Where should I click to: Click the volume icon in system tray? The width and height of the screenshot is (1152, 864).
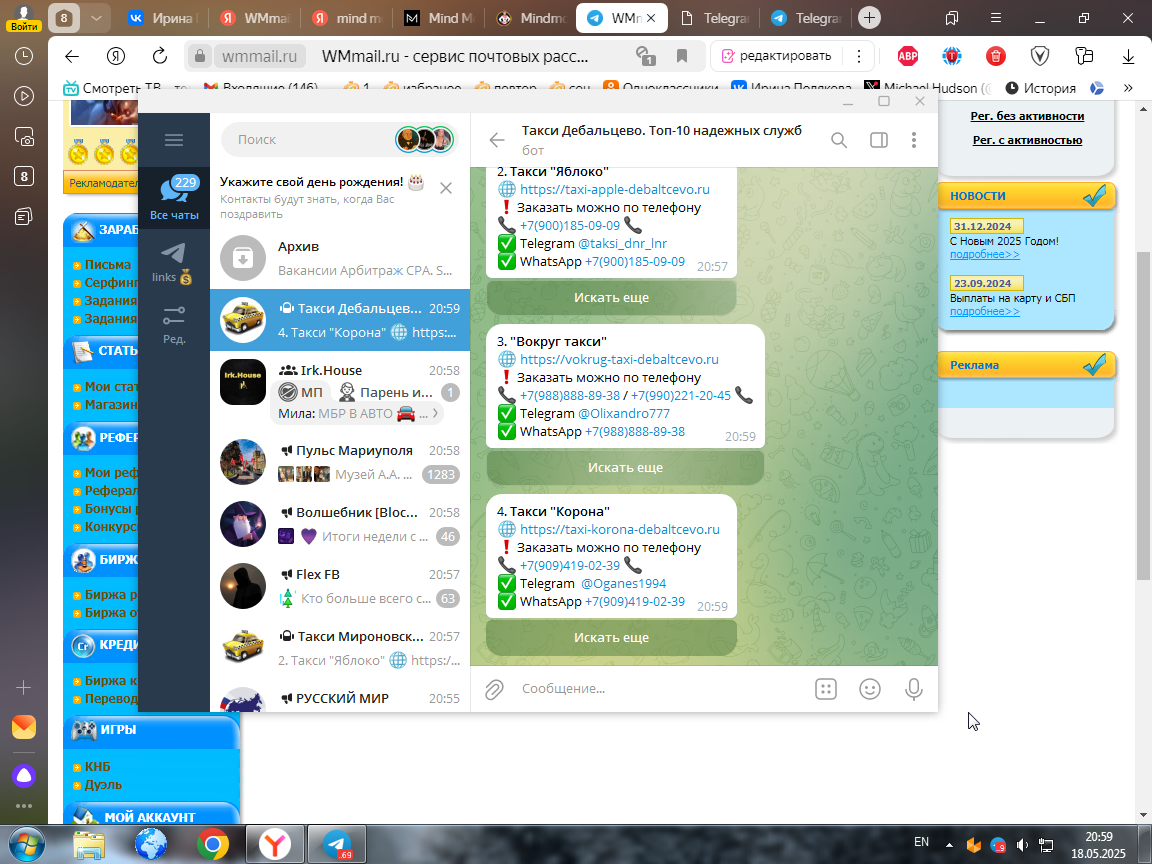point(1022,845)
